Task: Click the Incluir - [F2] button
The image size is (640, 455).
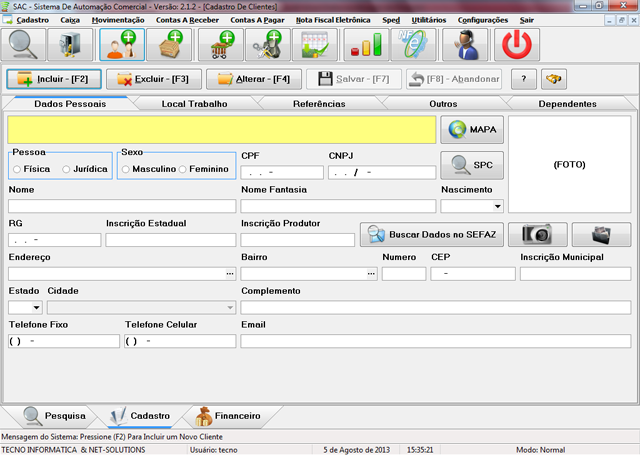Action: [54, 79]
